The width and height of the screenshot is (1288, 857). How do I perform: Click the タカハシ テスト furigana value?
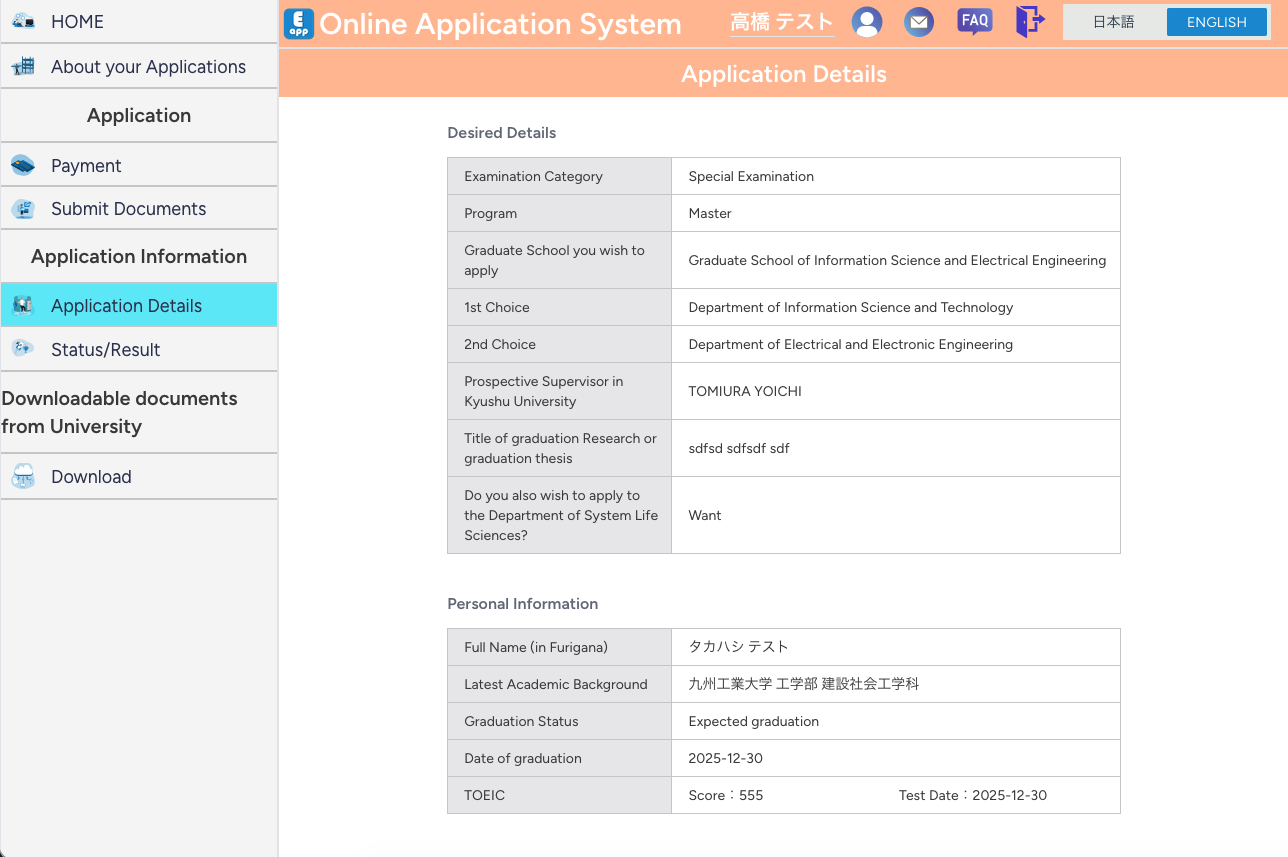(x=739, y=647)
